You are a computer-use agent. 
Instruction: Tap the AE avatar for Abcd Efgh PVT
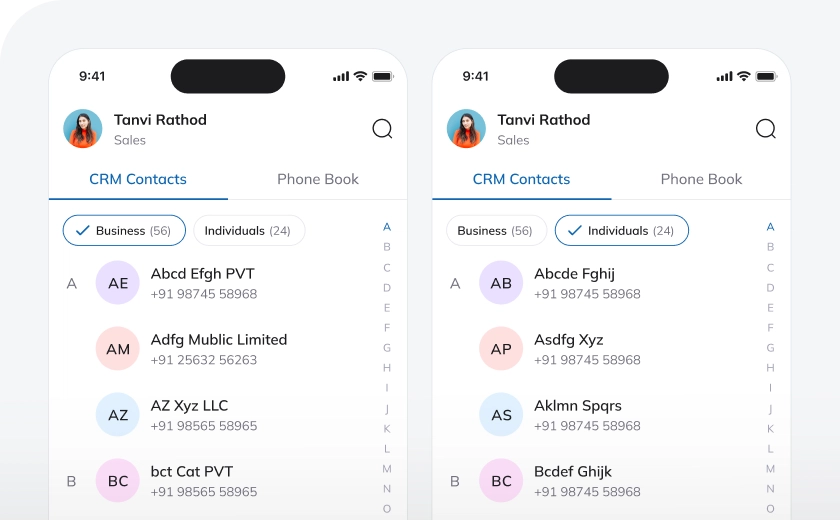tap(118, 283)
